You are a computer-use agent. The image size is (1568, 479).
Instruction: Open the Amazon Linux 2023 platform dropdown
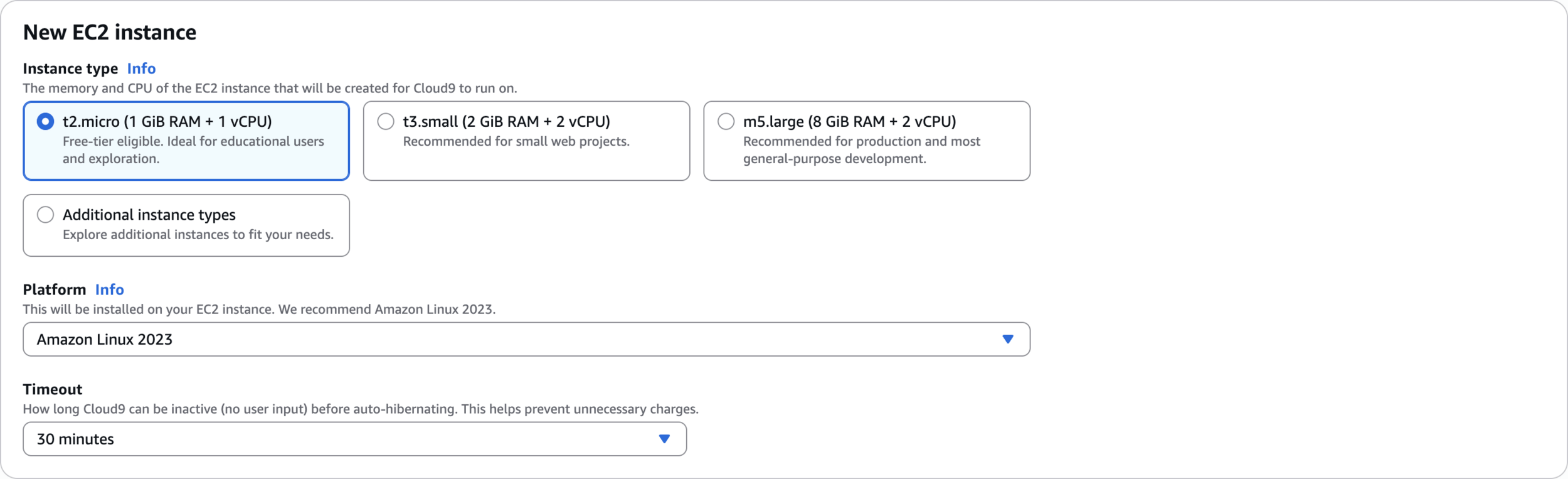point(526,340)
